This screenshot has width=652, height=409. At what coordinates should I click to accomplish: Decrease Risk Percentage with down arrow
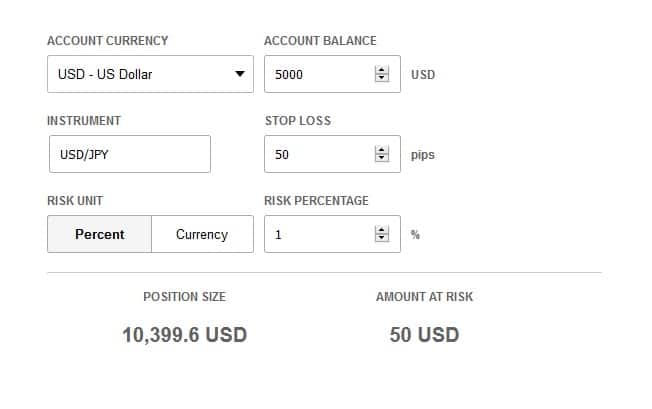click(x=381, y=239)
